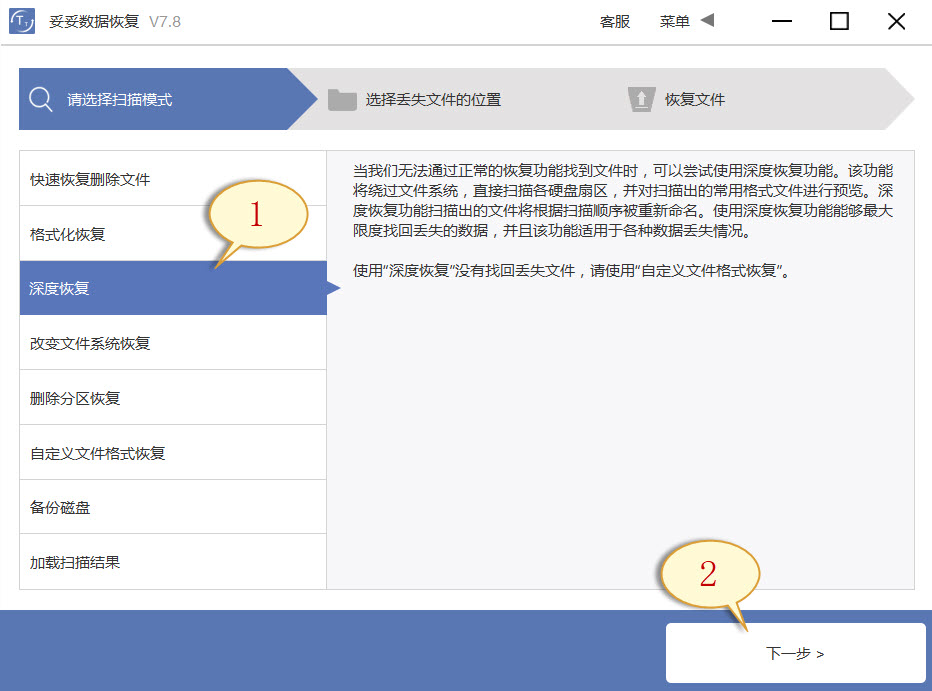Image resolution: width=932 pixels, height=691 pixels.
Task: Click the 妥妥数据恢复 logo icon
Action: coord(22,21)
